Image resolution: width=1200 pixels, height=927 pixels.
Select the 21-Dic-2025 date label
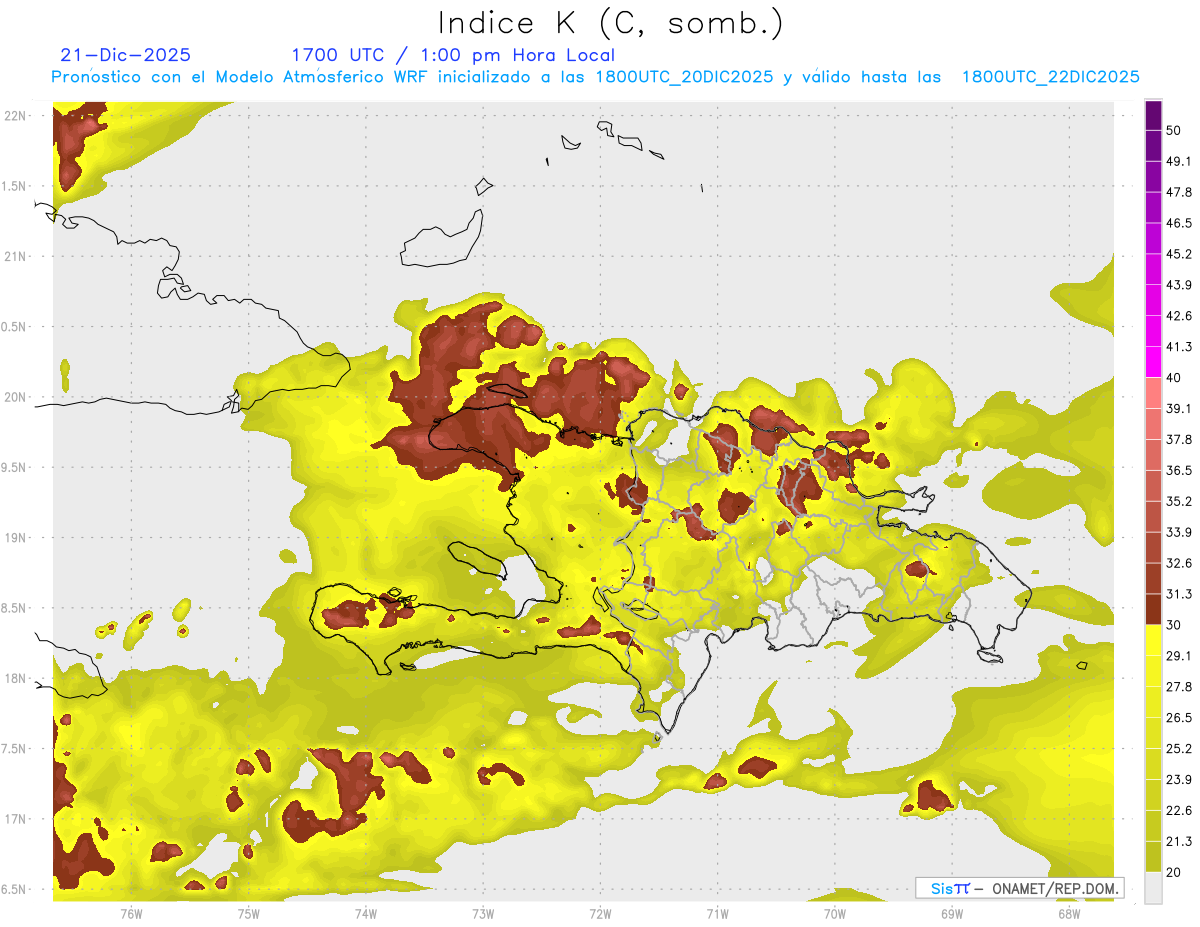(126, 55)
